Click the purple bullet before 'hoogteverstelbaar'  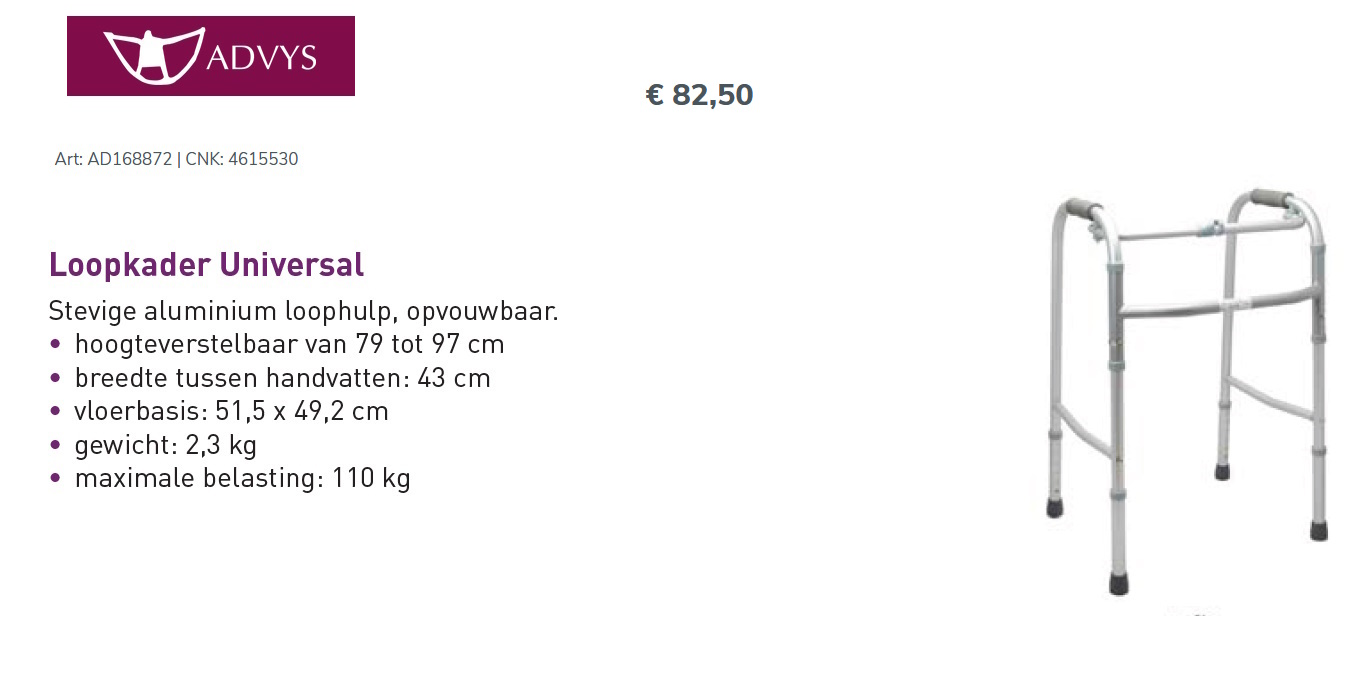point(56,344)
